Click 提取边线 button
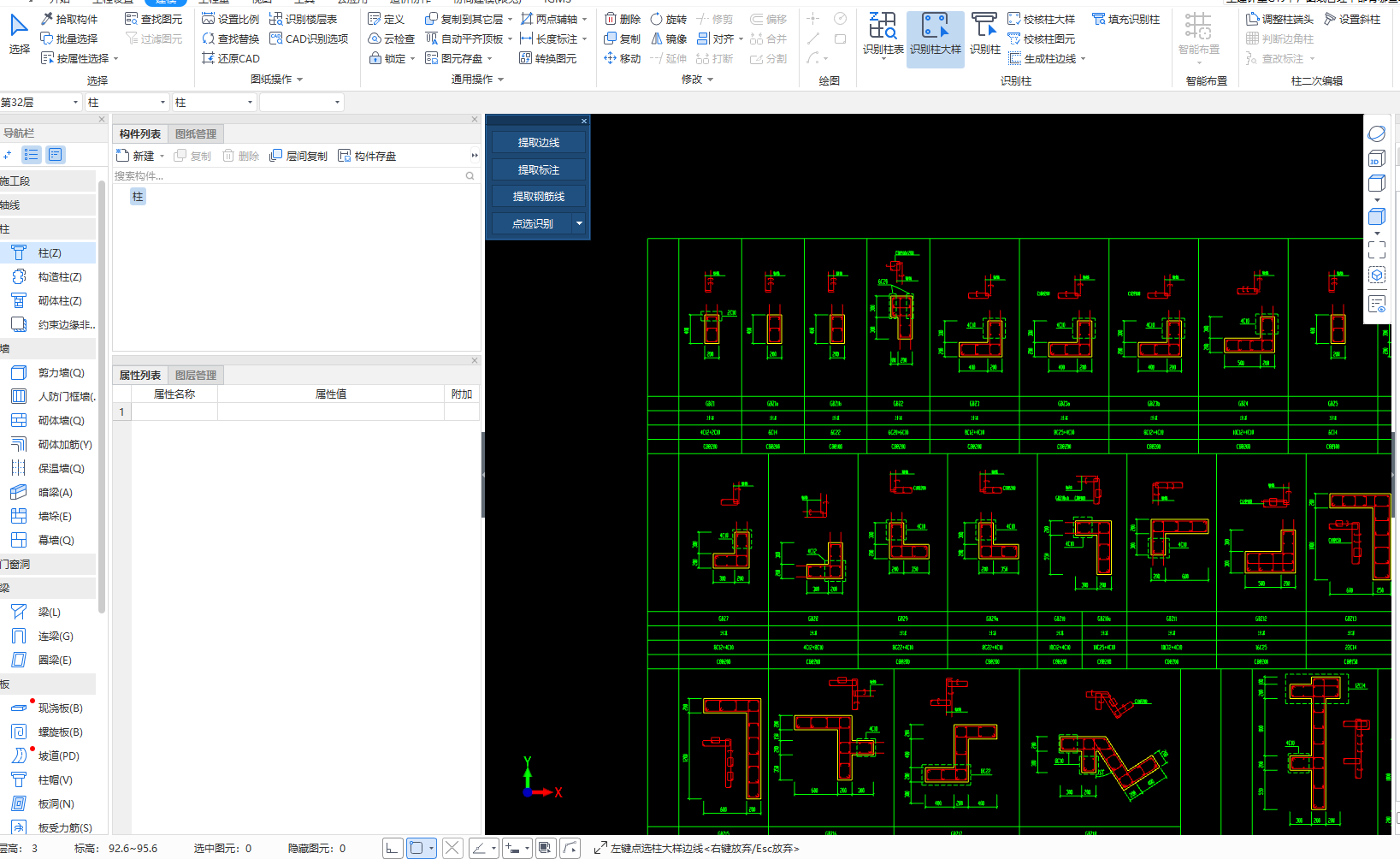Screen dimensions: 1400x859 [x=539, y=142]
